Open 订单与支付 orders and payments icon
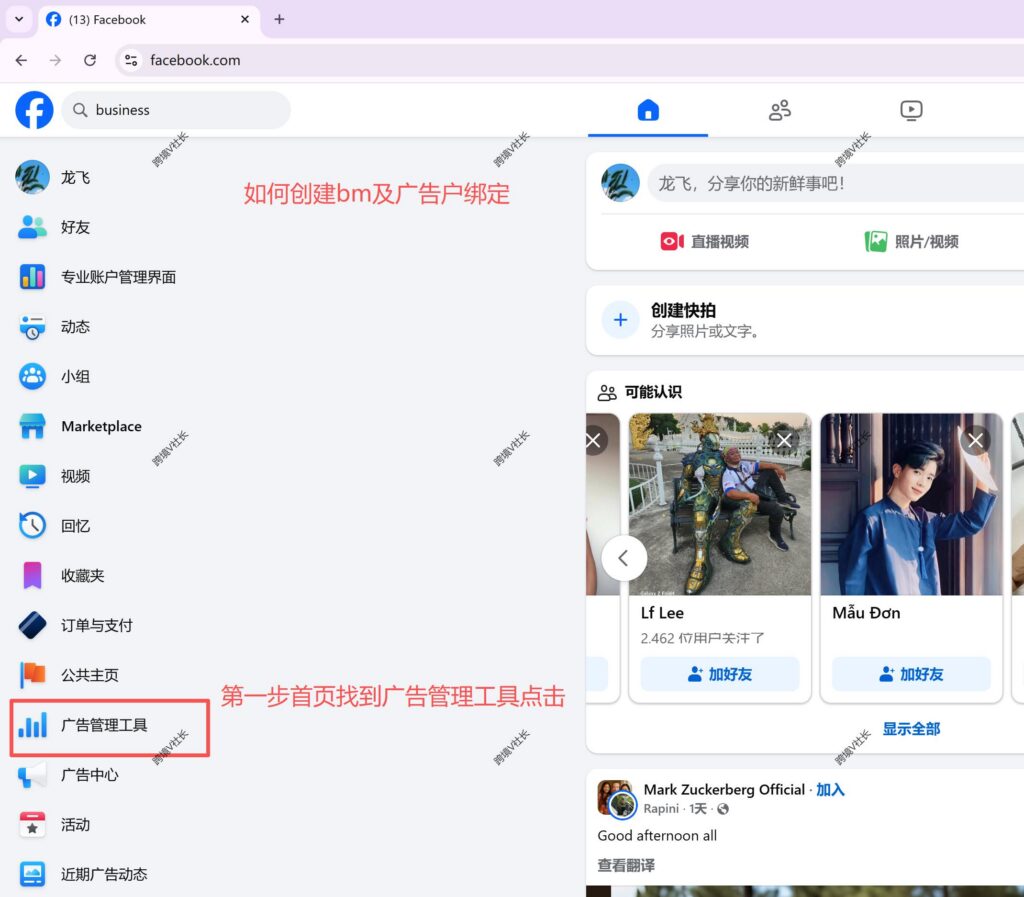 click(32, 625)
